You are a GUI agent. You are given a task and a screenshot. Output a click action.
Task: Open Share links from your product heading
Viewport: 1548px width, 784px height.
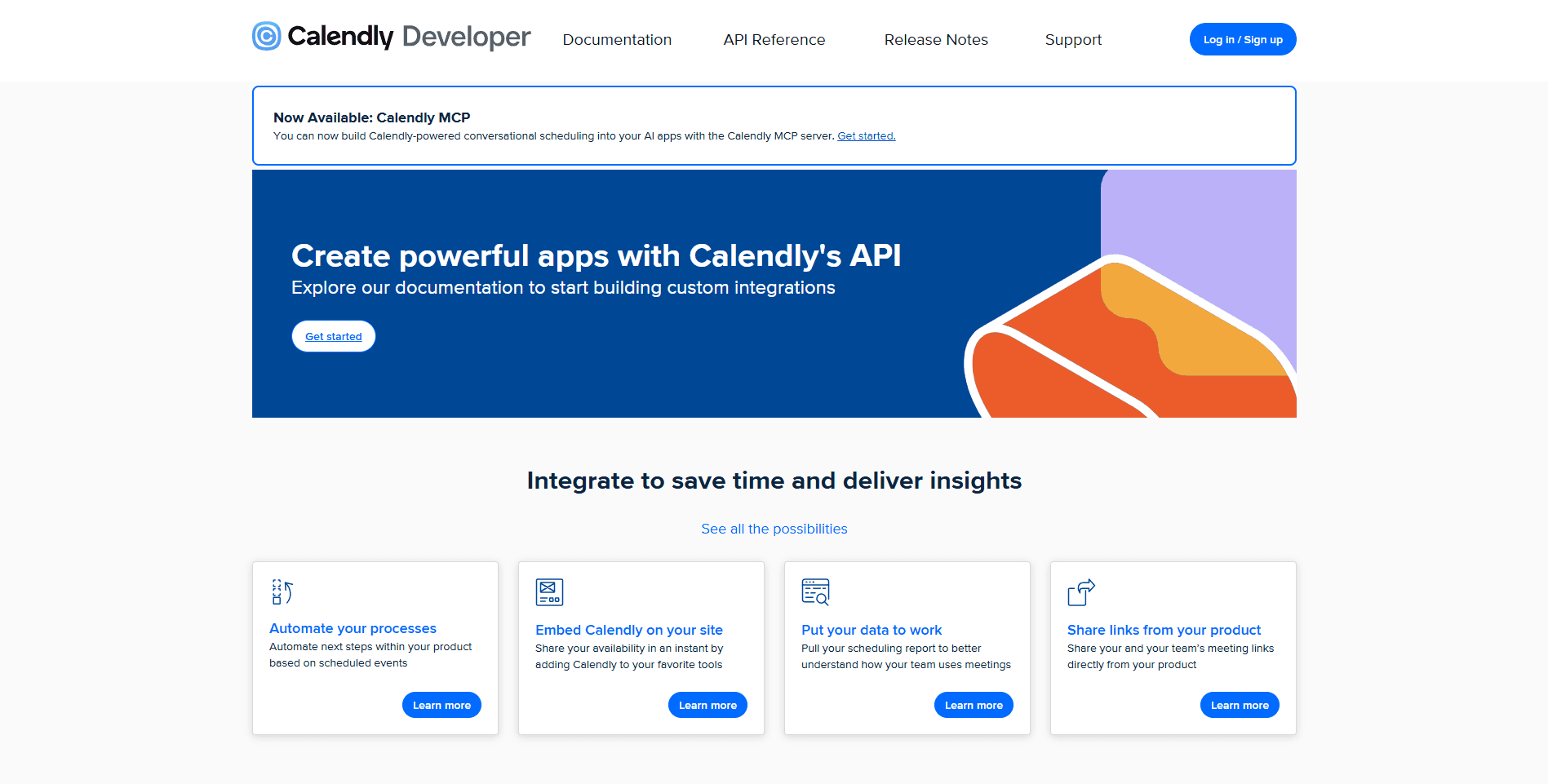(1164, 630)
